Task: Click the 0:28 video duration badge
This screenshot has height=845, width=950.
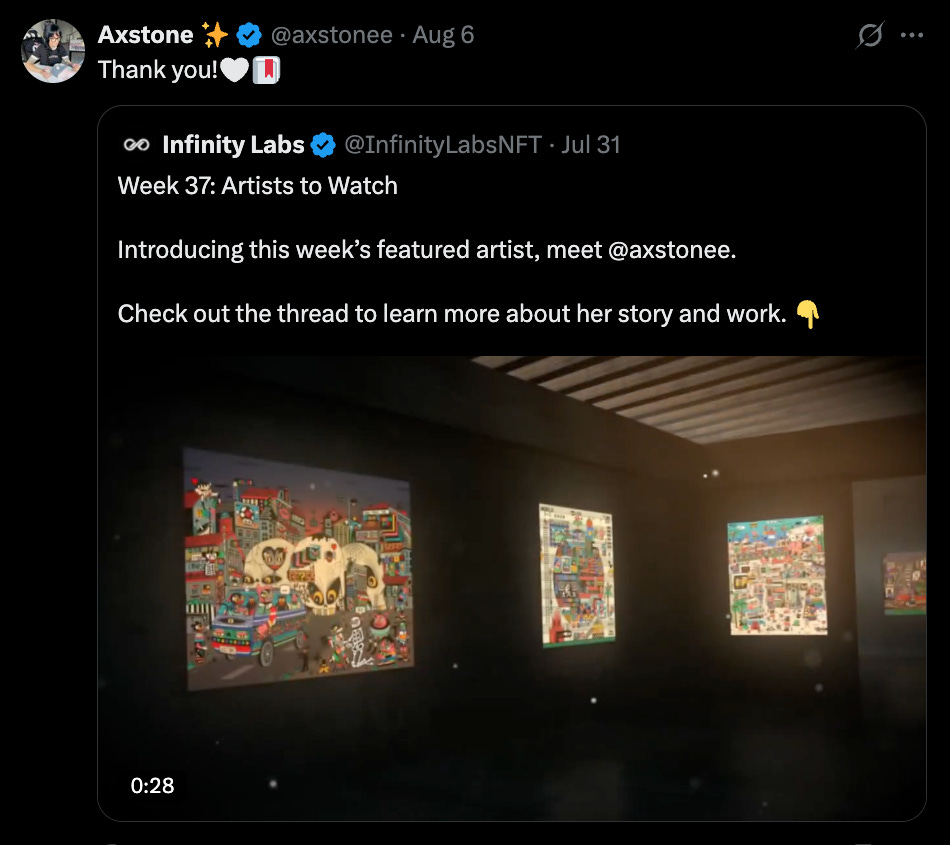Action: pyautogui.click(x=152, y=786)
